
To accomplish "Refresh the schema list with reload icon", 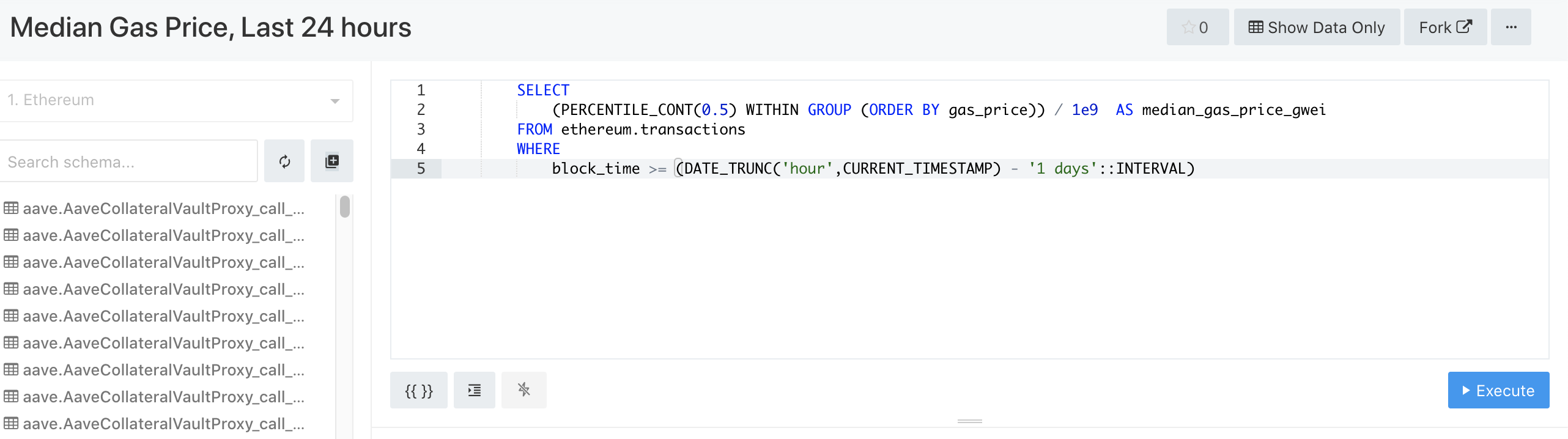I will coord(284,161).
